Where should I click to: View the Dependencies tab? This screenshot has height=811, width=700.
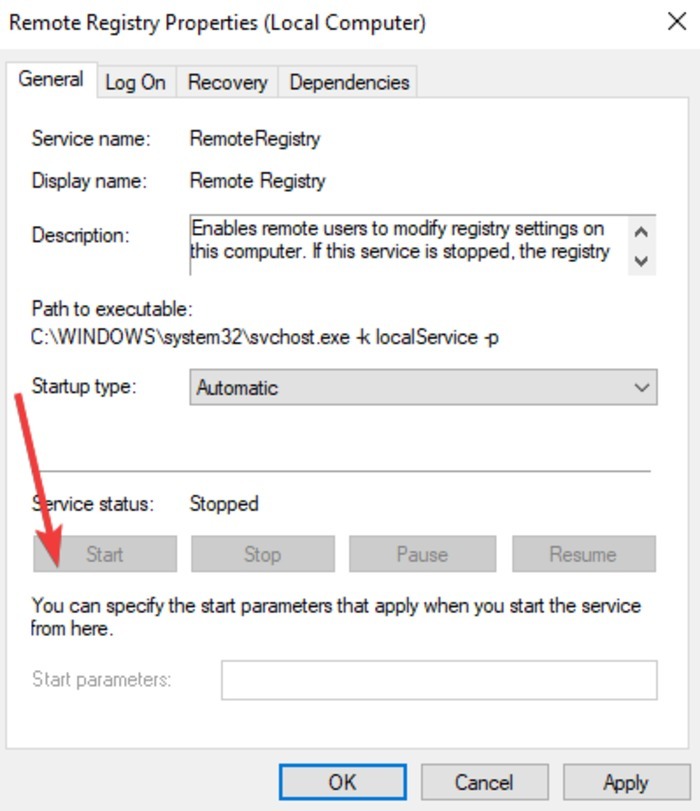(x=347, y=83)
